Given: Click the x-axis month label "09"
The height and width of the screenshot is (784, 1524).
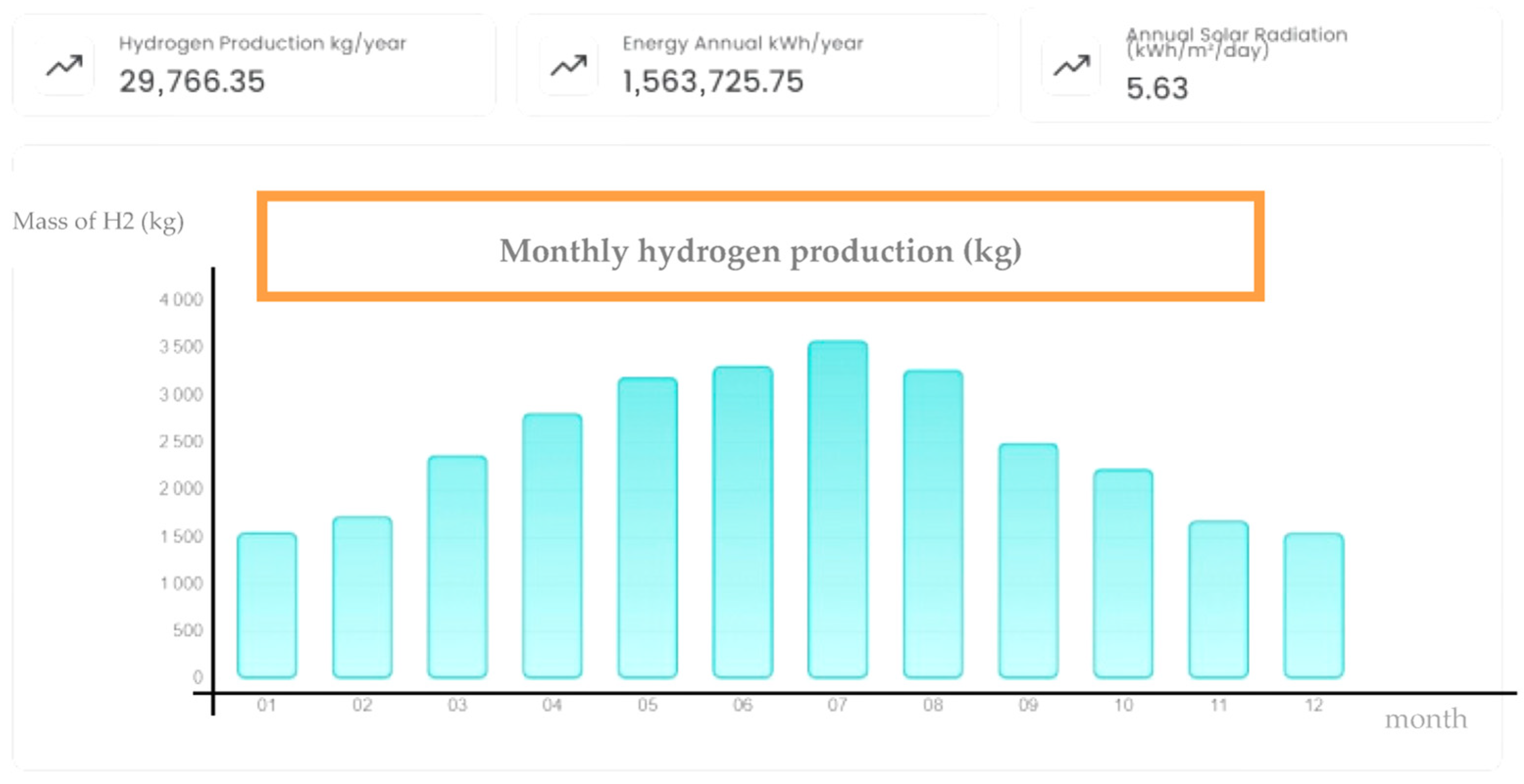Looking at the screenshot, I should [x=1028, y=705].
